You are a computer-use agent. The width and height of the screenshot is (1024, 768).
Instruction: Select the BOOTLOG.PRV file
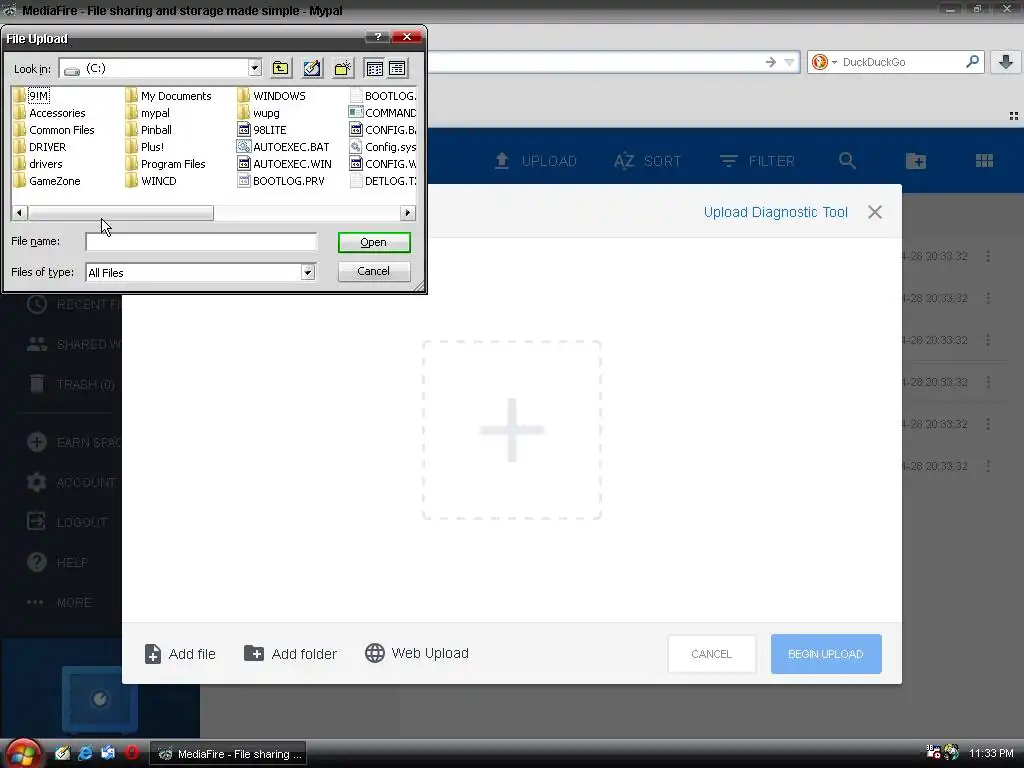[x=281, y=181]
